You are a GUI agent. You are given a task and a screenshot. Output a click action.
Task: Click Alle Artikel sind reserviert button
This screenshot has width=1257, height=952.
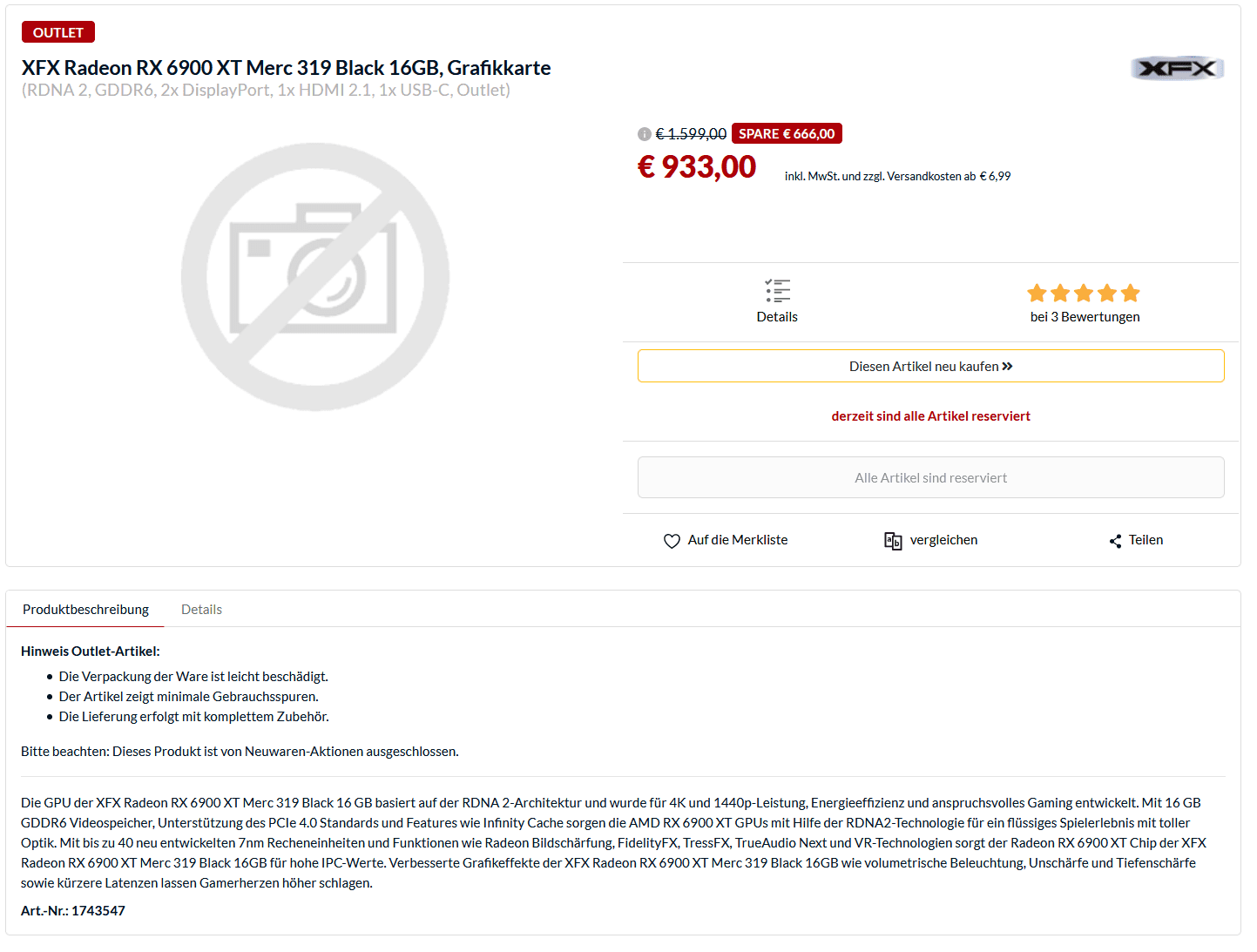pyautogui.click(x=930, y=477)
